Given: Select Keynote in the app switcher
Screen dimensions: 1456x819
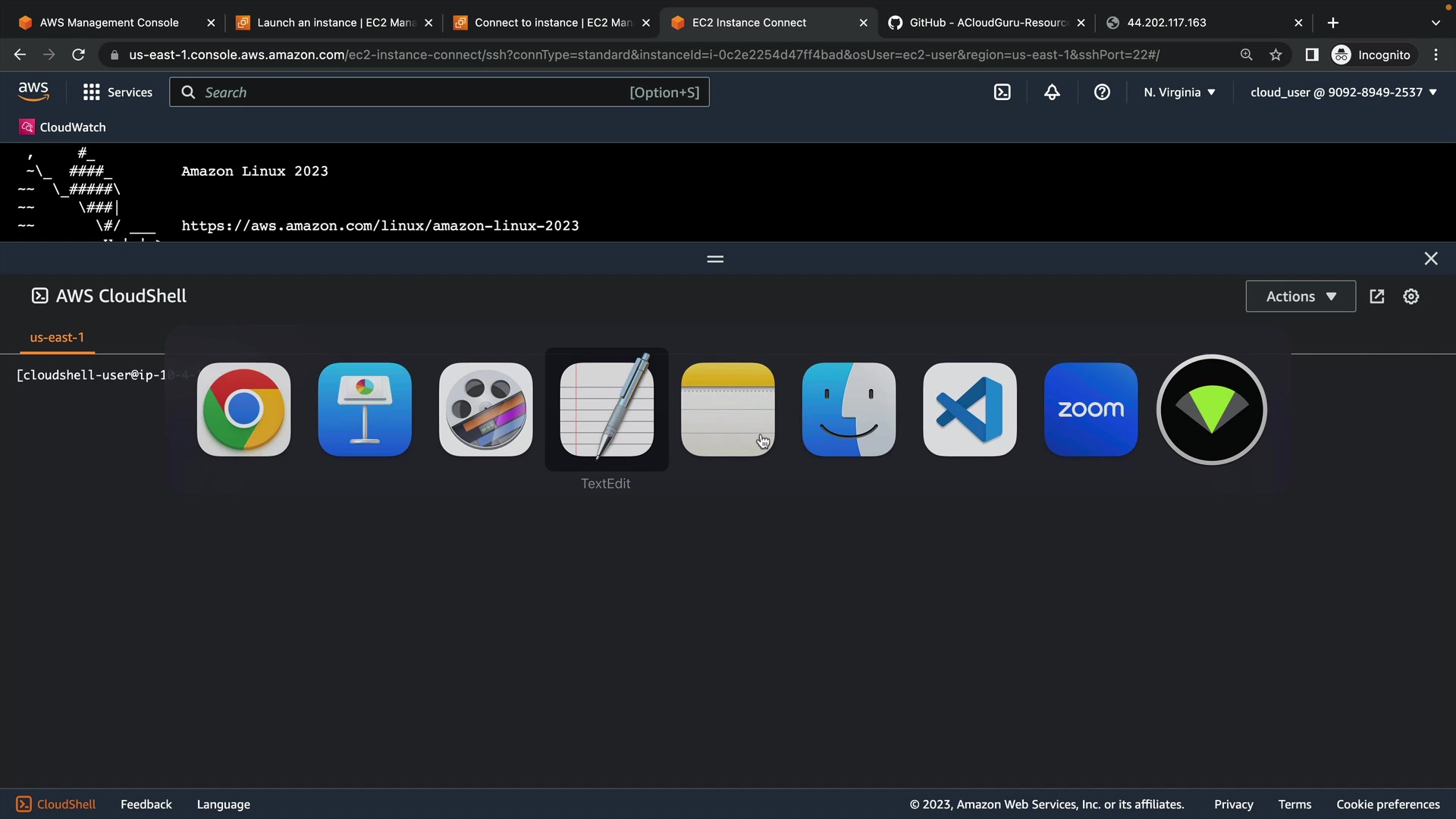Looking at the screenshot, I should click(365, 409).
